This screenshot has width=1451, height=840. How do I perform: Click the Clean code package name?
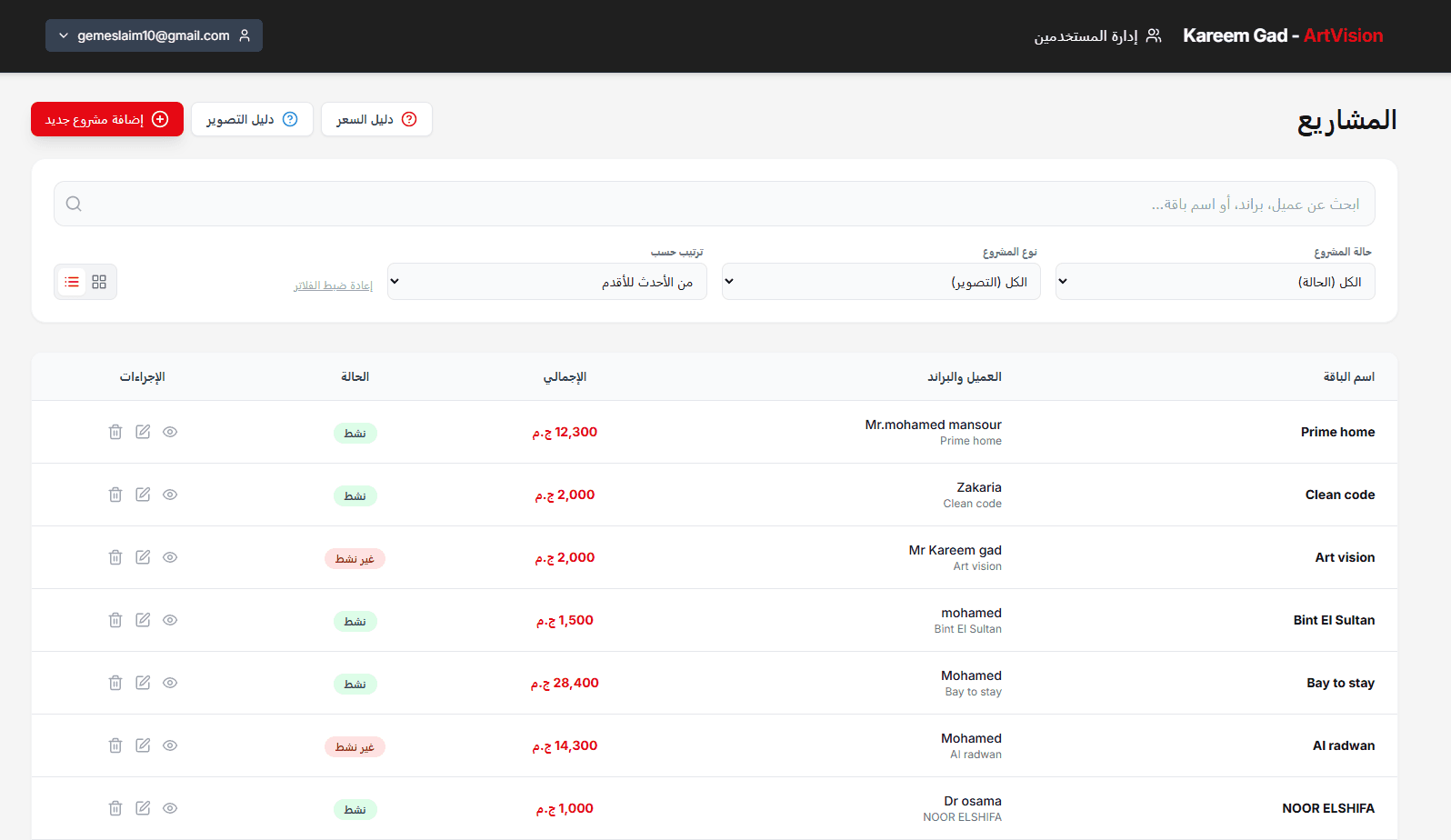pos(1340,495)
